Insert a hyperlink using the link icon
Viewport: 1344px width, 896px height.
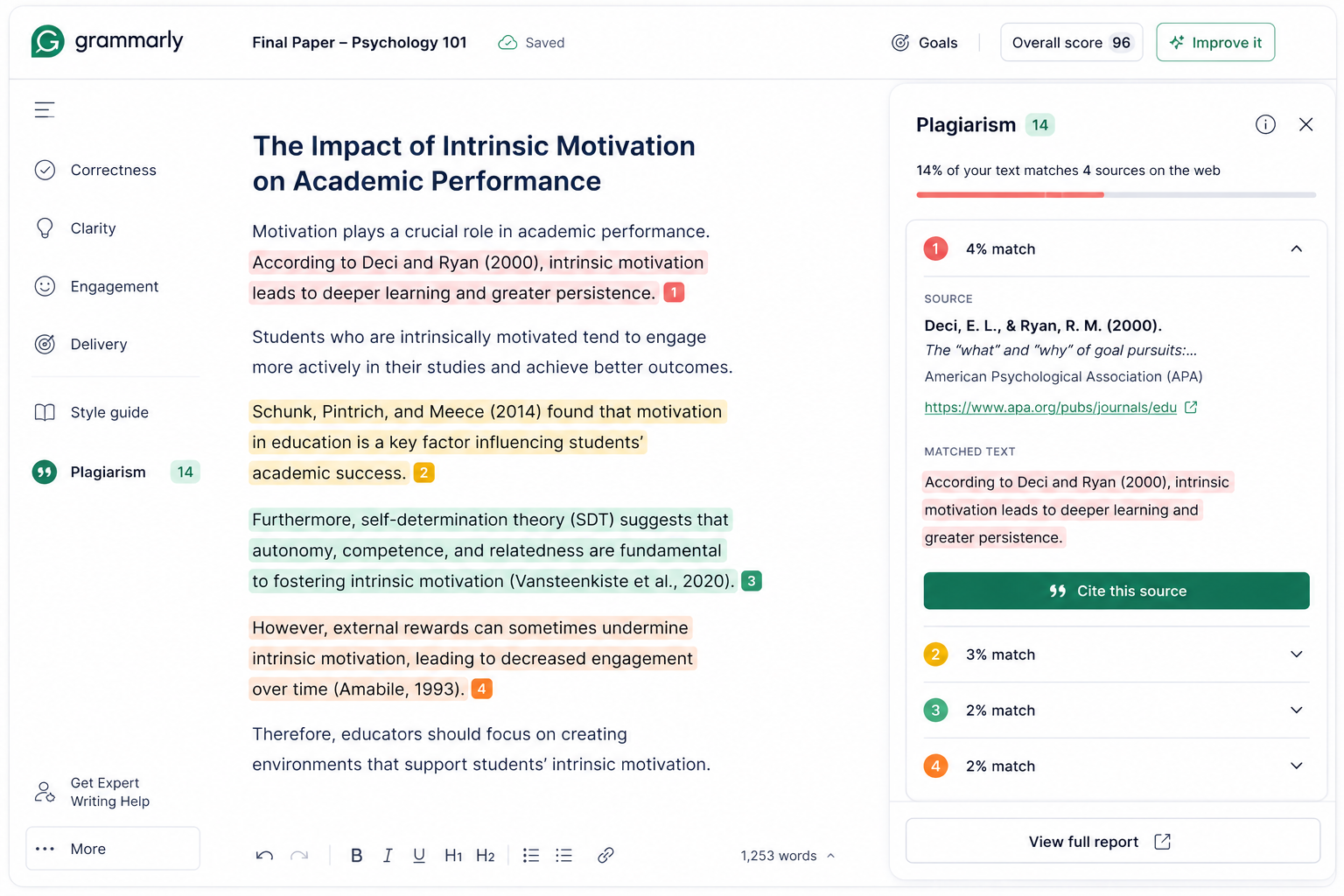(x=605, y=855)
